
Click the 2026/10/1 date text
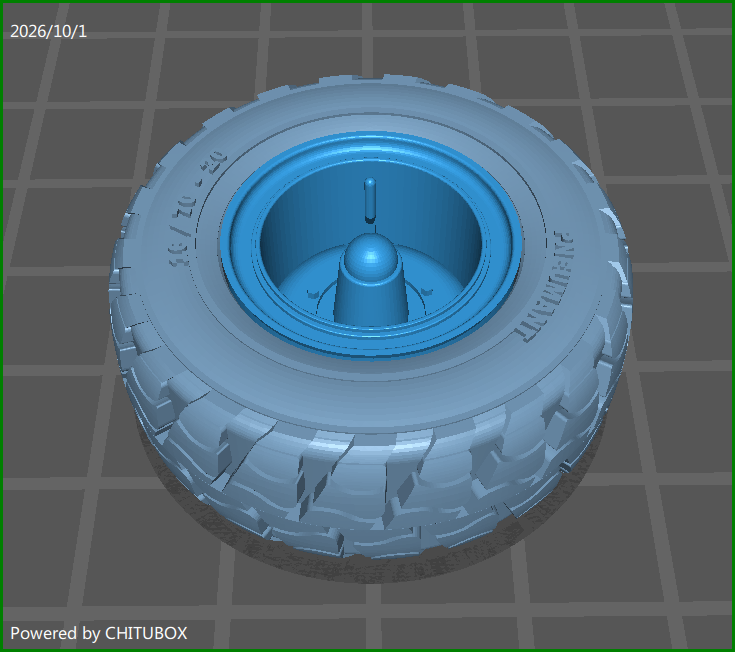coord(48,31)
